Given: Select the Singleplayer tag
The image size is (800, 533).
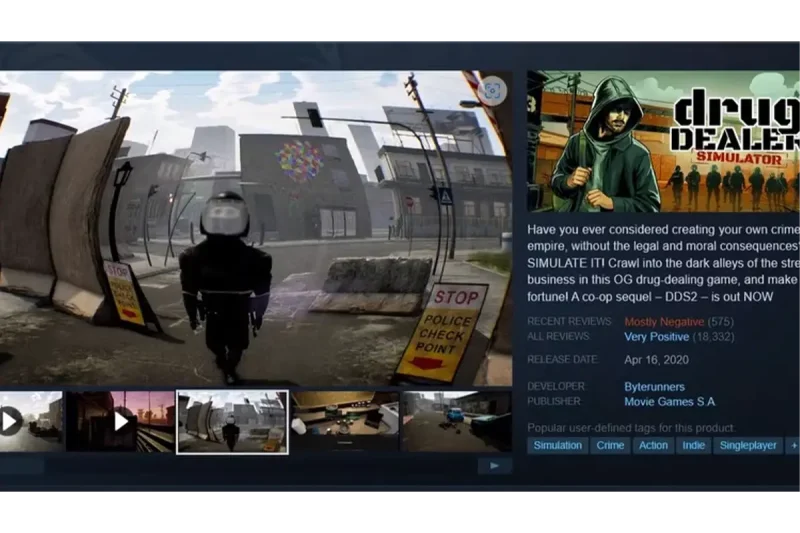Looking at the screenshot, I should pyautogui.click(x=748, y=445).
